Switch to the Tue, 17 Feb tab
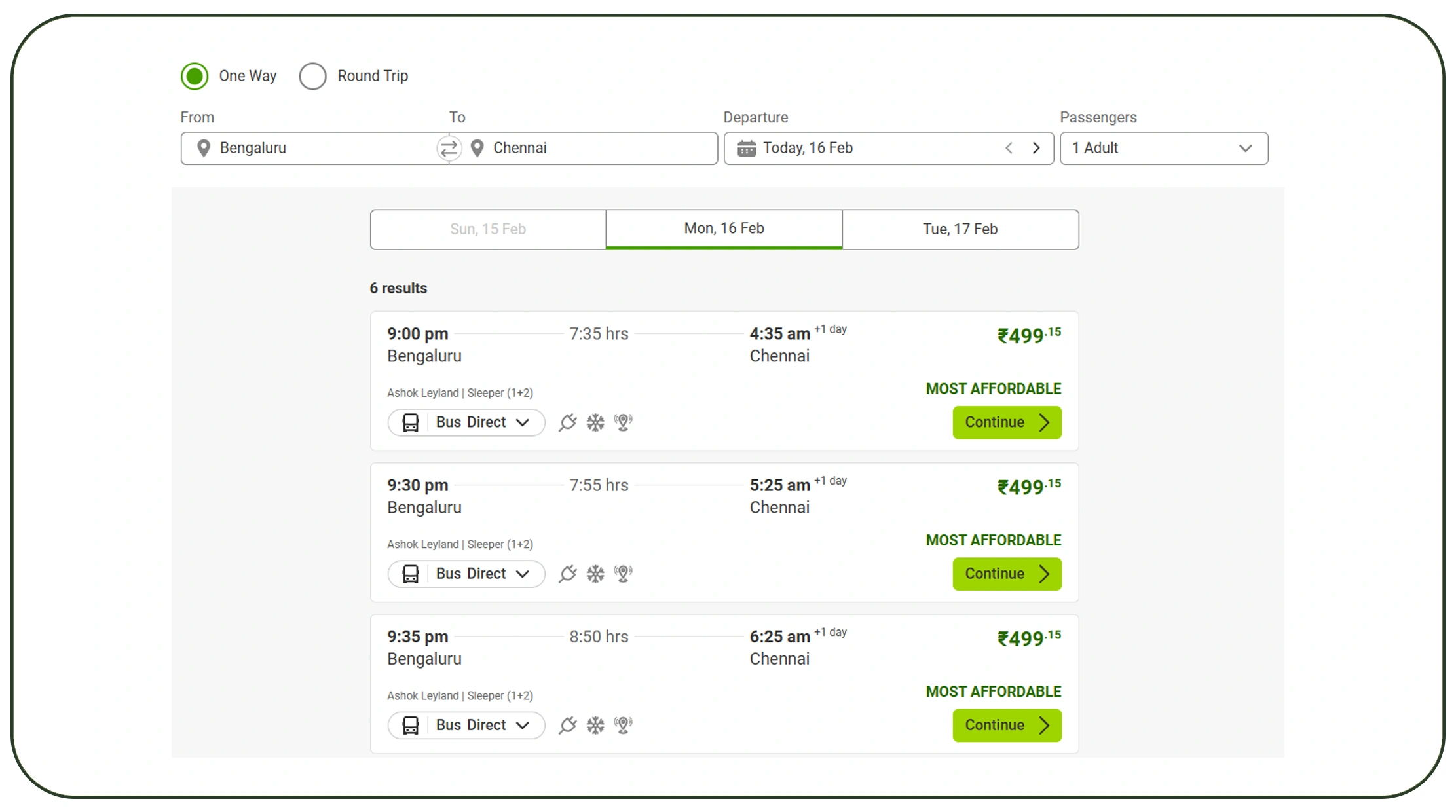Viewport: 1456px width, 812px height. tap(960, 229)
